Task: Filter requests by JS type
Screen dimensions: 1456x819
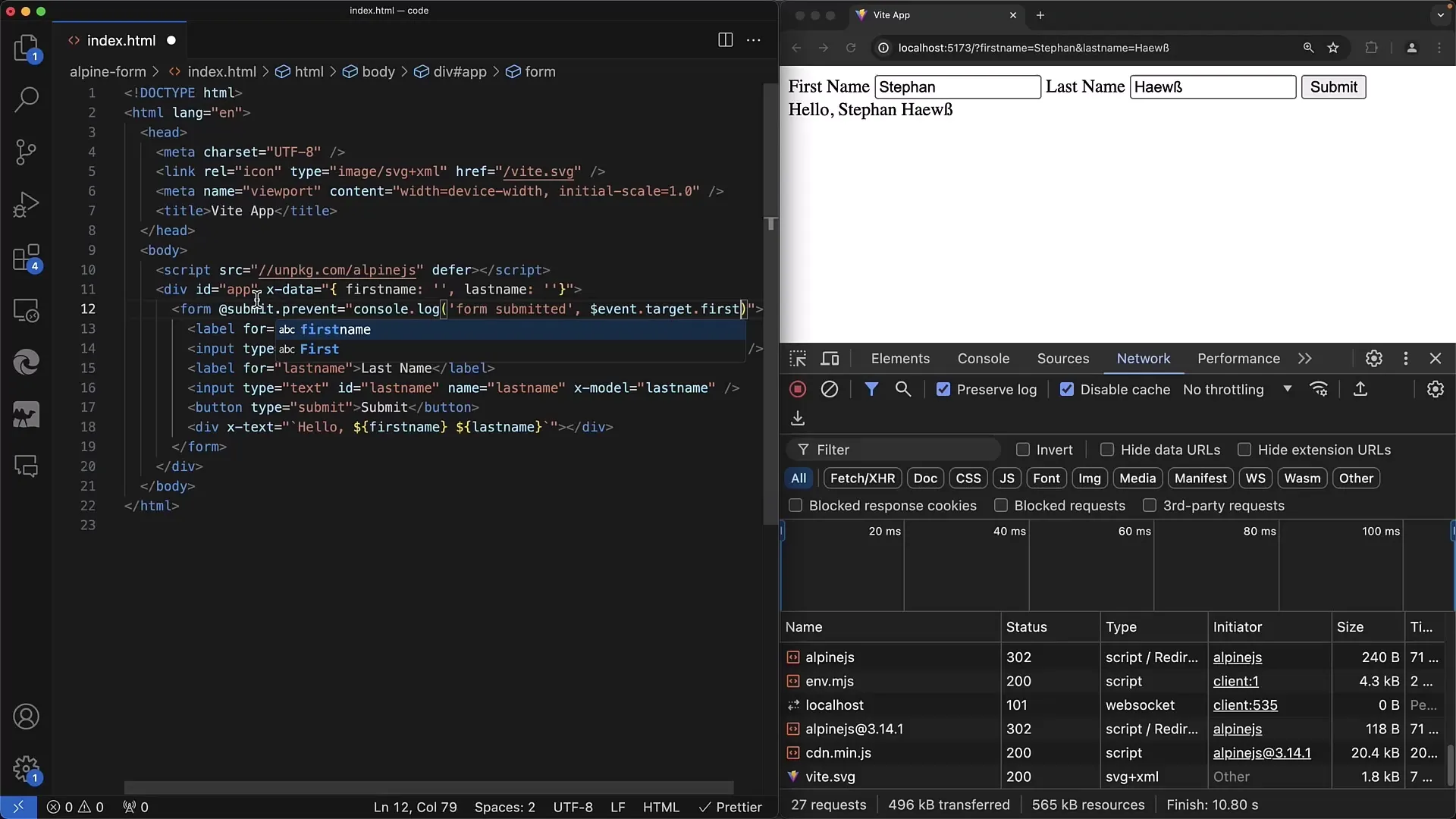Action: click(1007, 478)
